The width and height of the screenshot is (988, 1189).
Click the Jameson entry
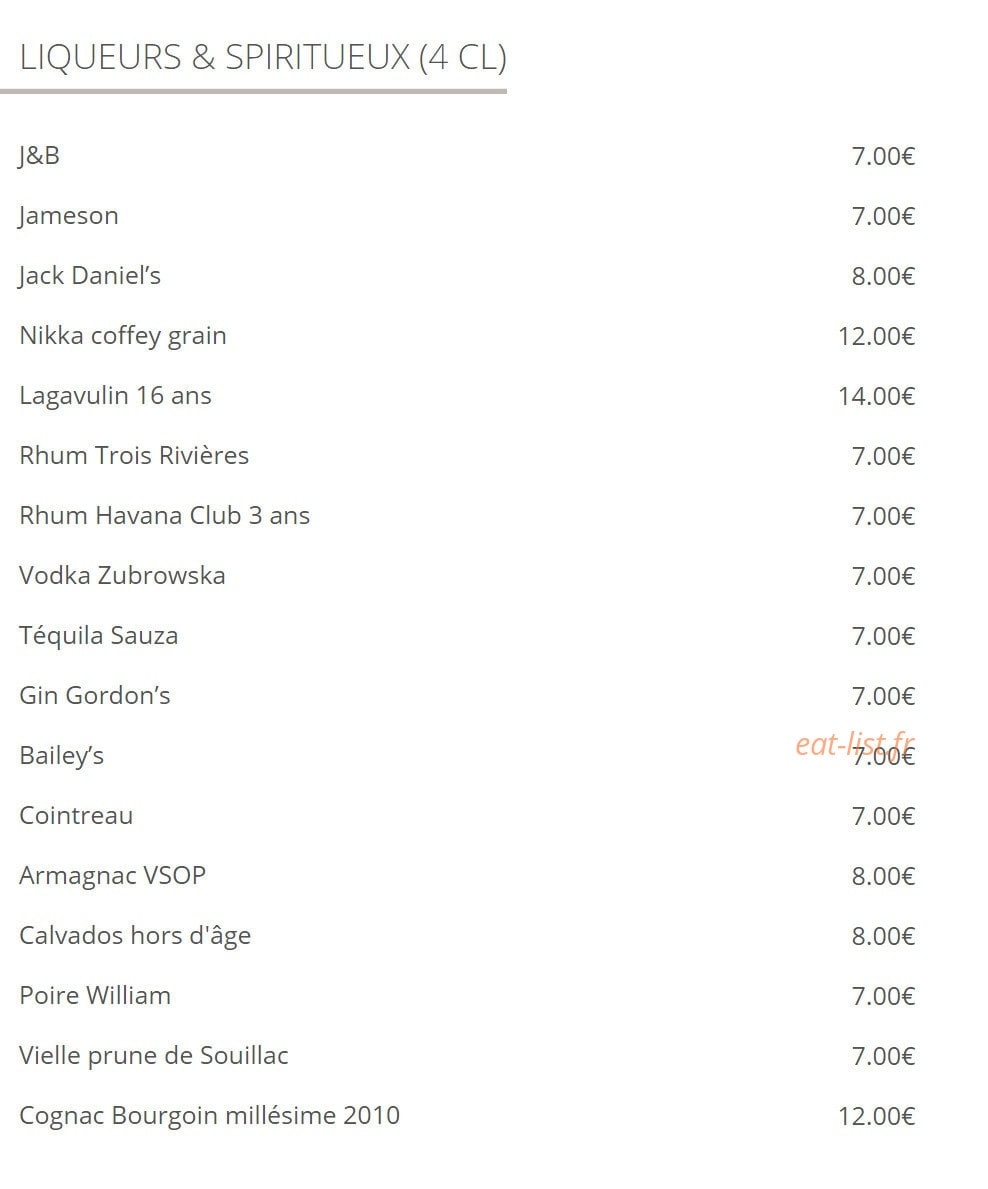click(x=69, y=216)
